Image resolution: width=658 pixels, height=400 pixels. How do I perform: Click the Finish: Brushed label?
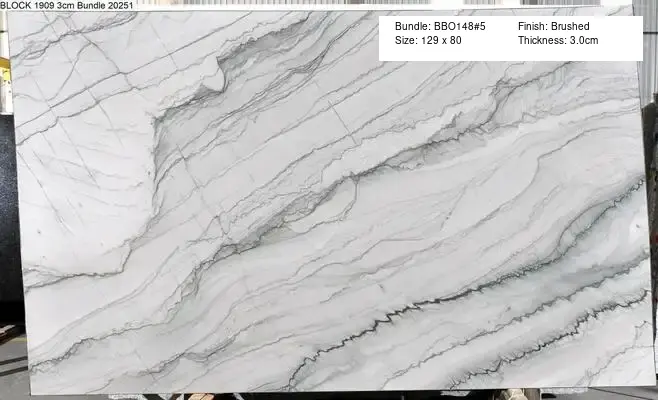(554, 26)
